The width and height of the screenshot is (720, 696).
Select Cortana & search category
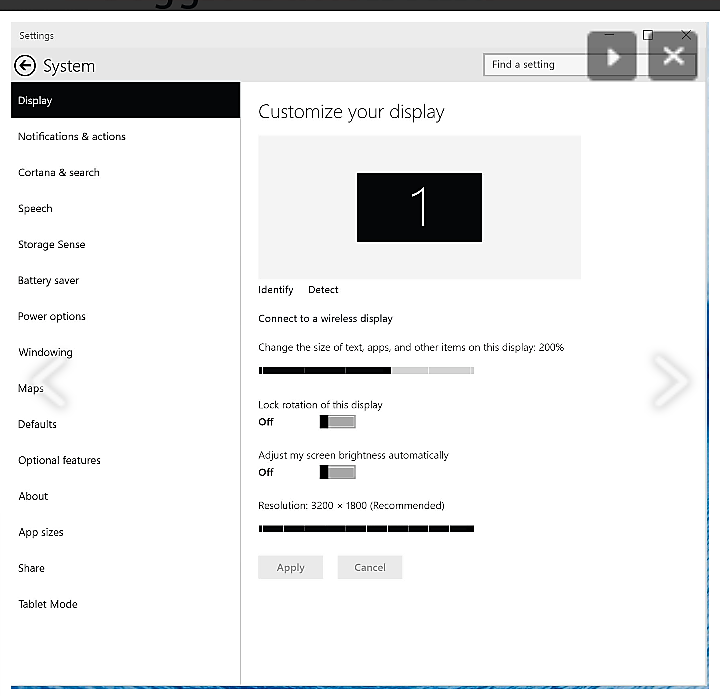[125, 172]
